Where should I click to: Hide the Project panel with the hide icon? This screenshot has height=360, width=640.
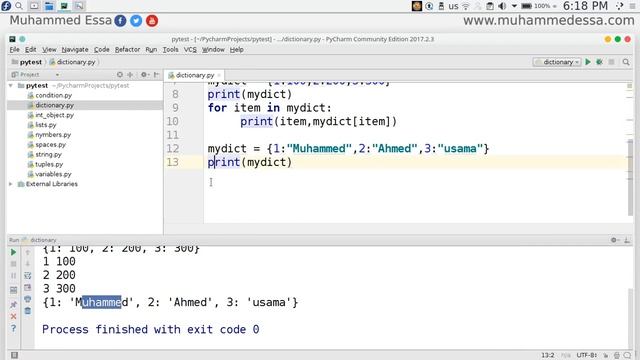tap(156, 75)
